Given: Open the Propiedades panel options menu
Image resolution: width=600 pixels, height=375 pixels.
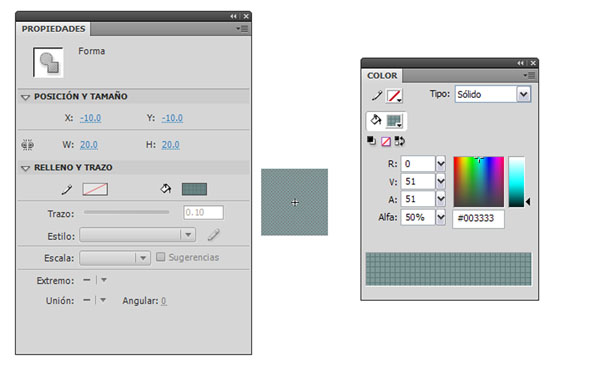Looking at the screenshot, I should (242, 29).
